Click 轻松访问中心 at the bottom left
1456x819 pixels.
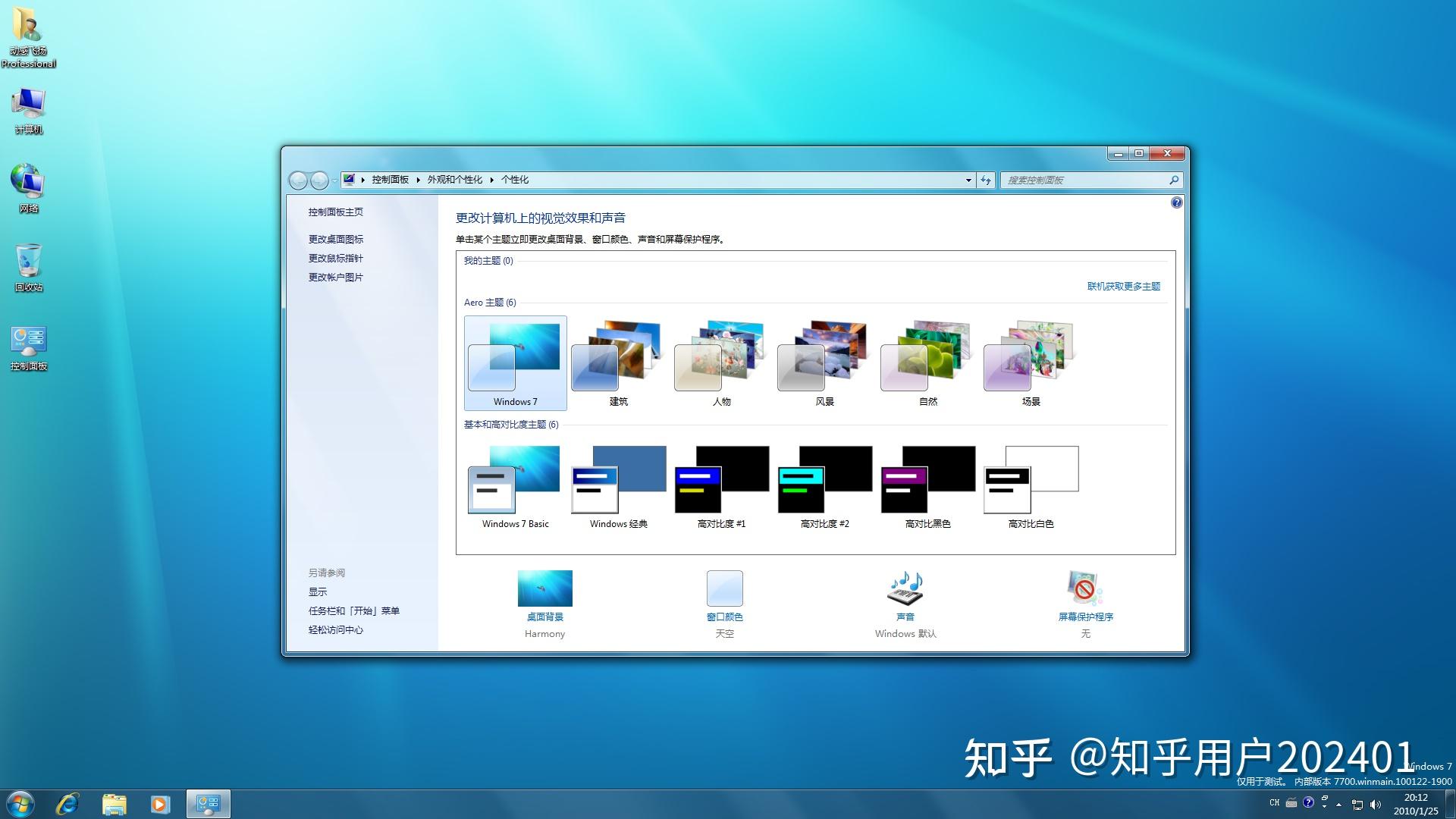tap(335, 629)
